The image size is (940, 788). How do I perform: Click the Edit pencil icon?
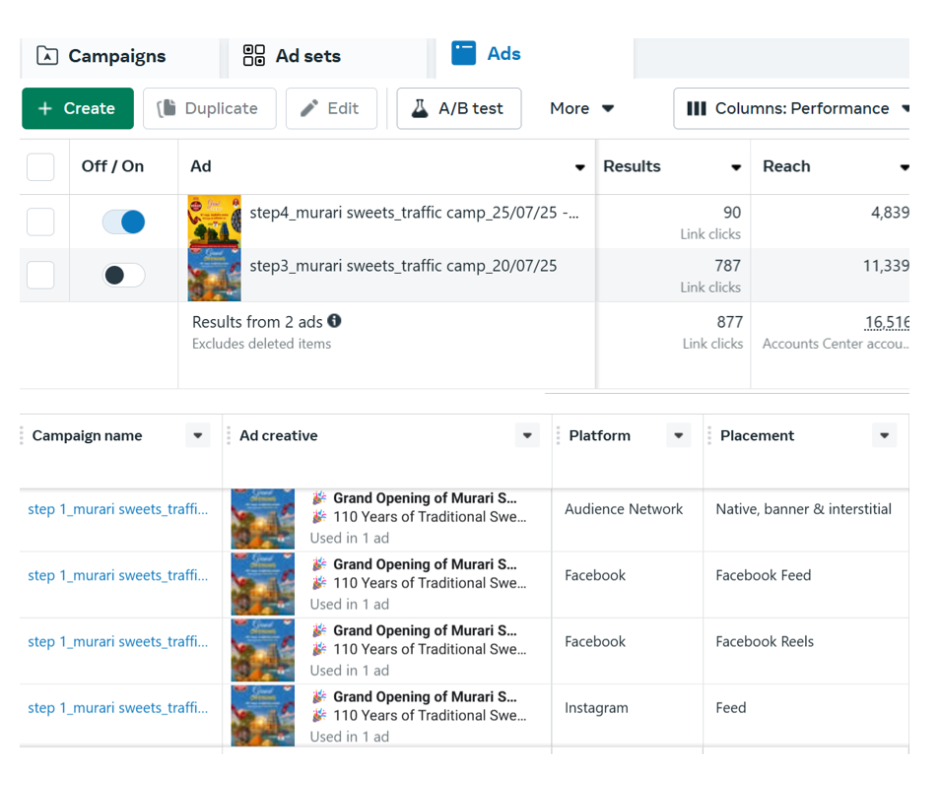pyautogui.click(x=310, y=108)
